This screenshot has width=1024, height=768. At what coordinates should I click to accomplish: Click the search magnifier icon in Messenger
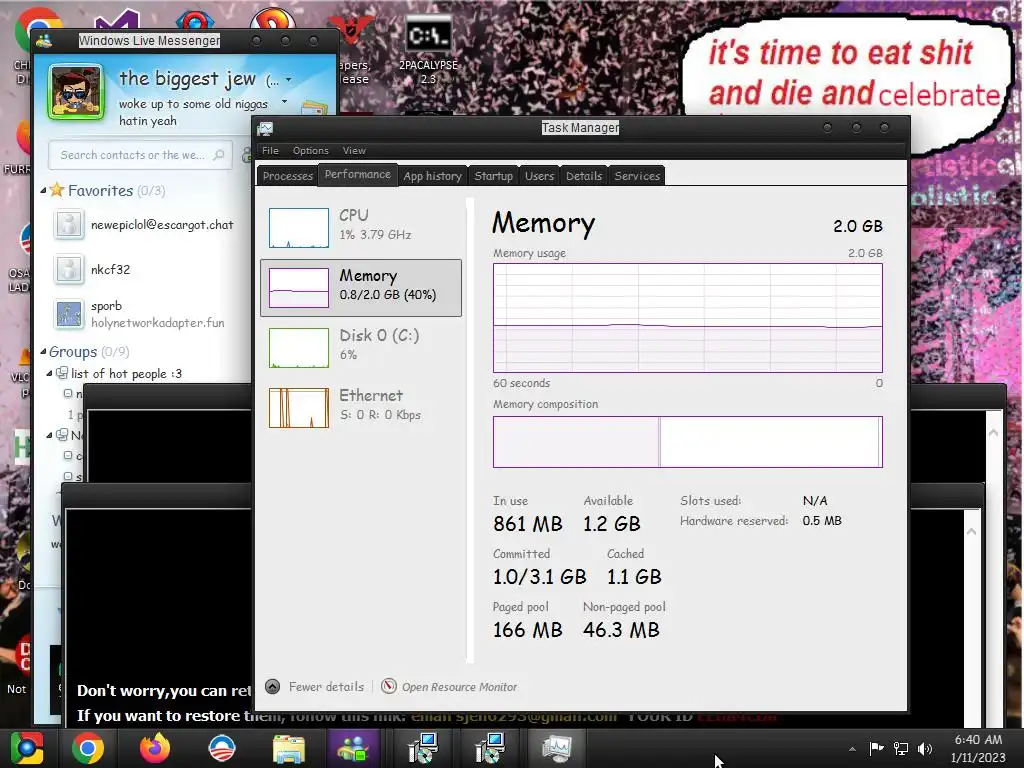(x=219, y=155)
